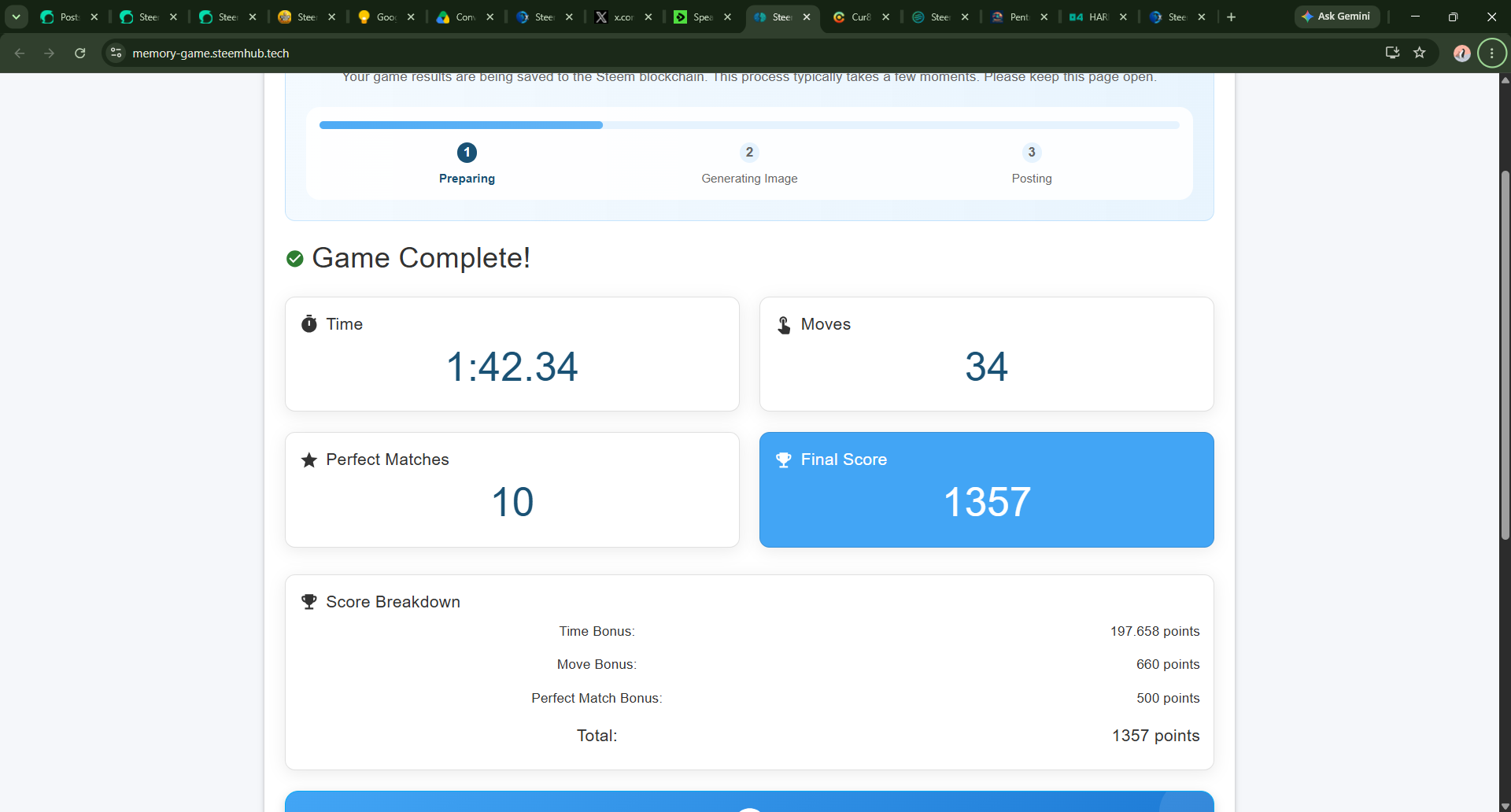Click the scrollbar down arrow

(x=1505, y=806)
